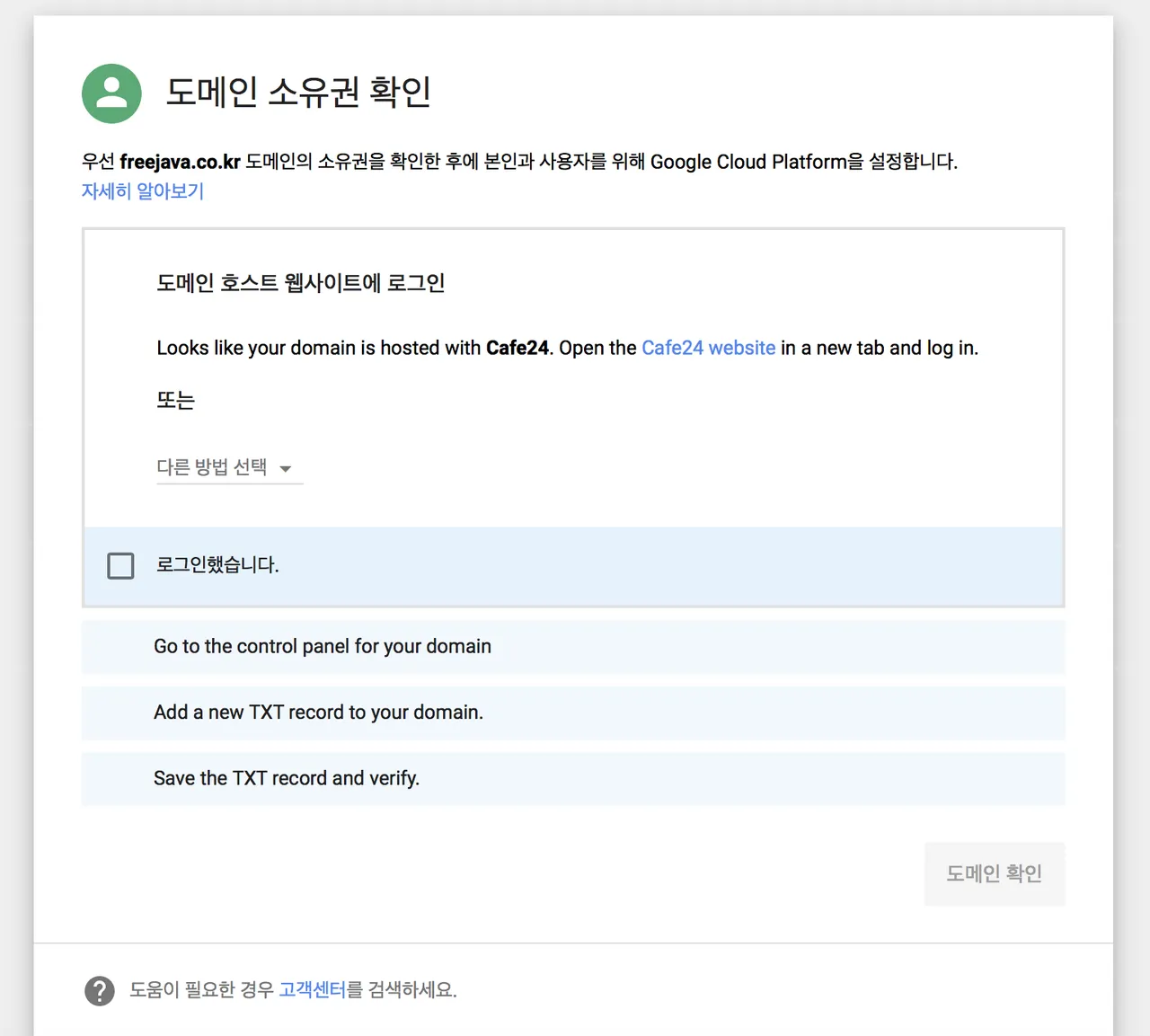Click the bold freejava.co.kr domain text
The height and width of the screenshot is (1036, 1150).
[x=180, y=162]
